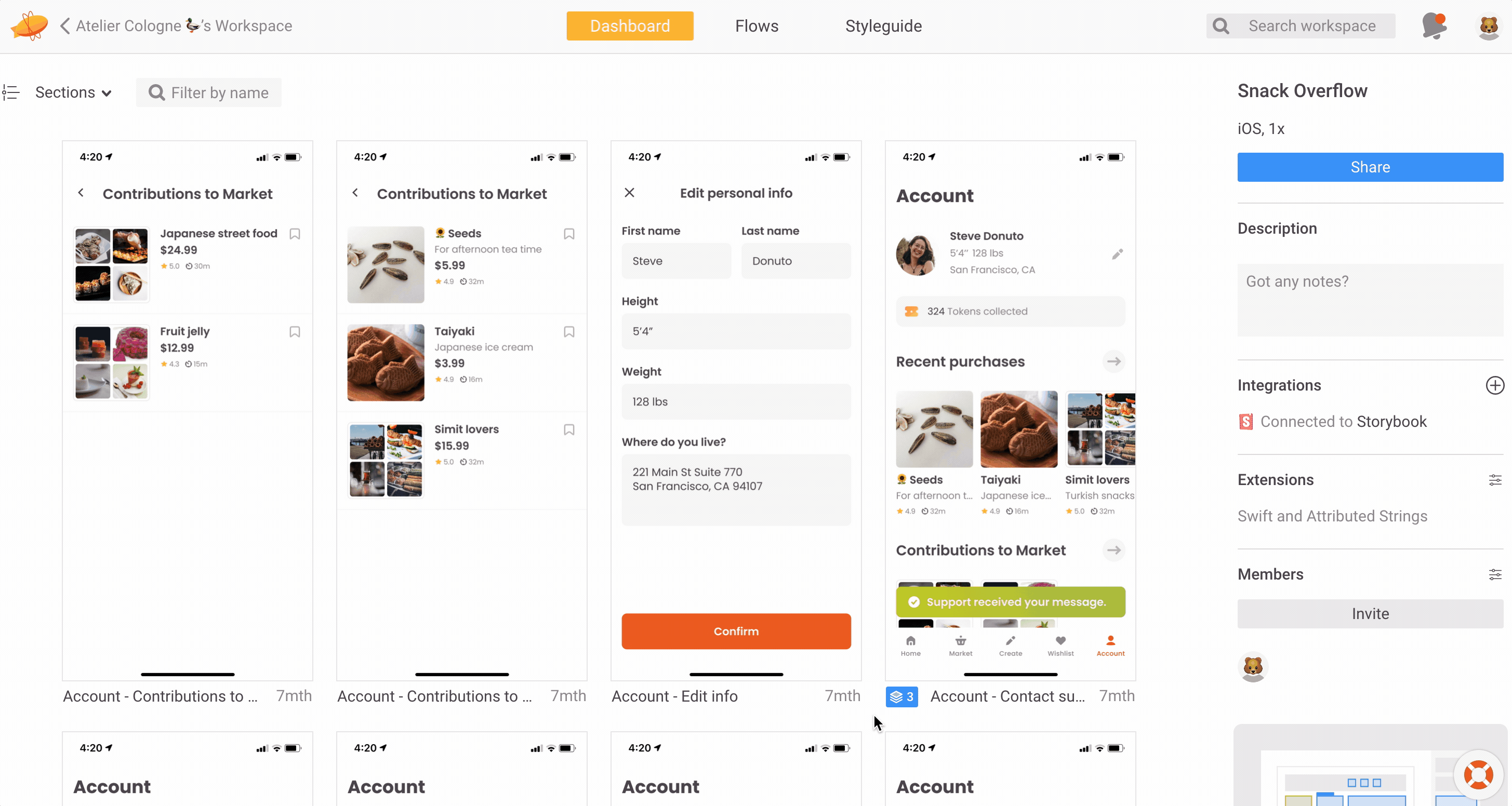Select the Flows tab
Viewport: 1512px width, 806px height.
click(x=756, y=26)
